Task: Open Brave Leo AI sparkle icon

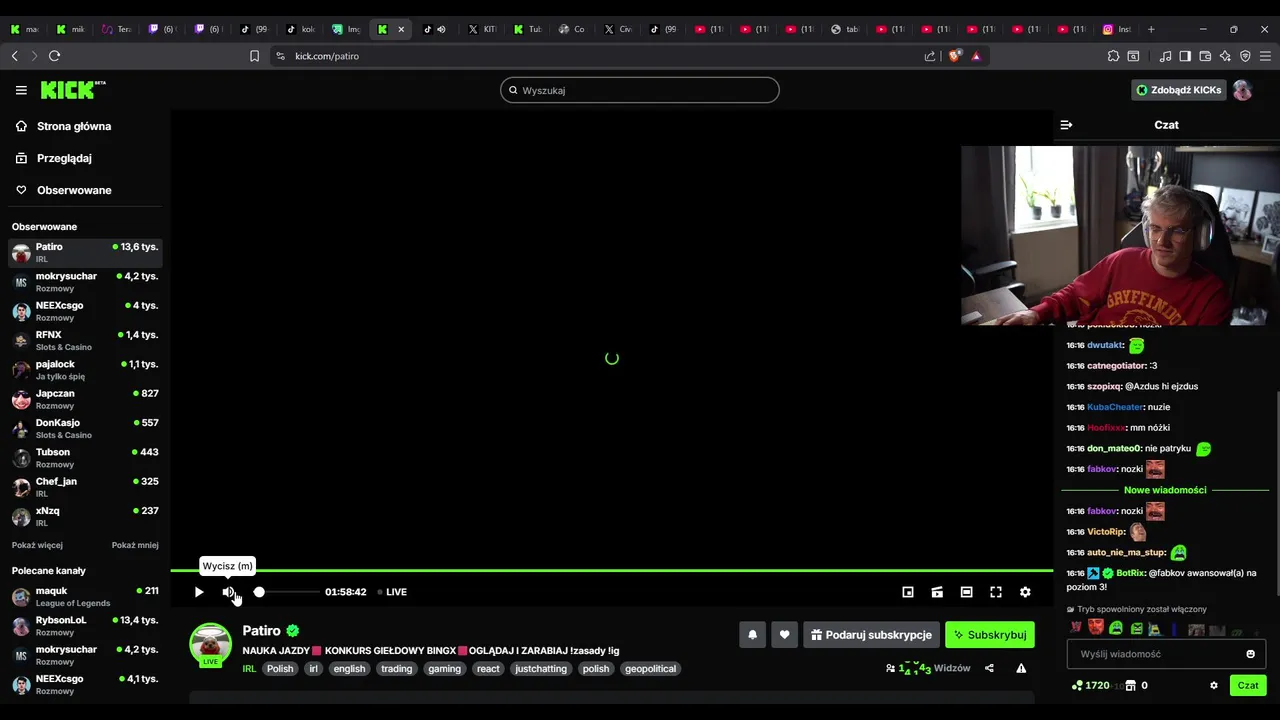Action: coord(1225,56)
